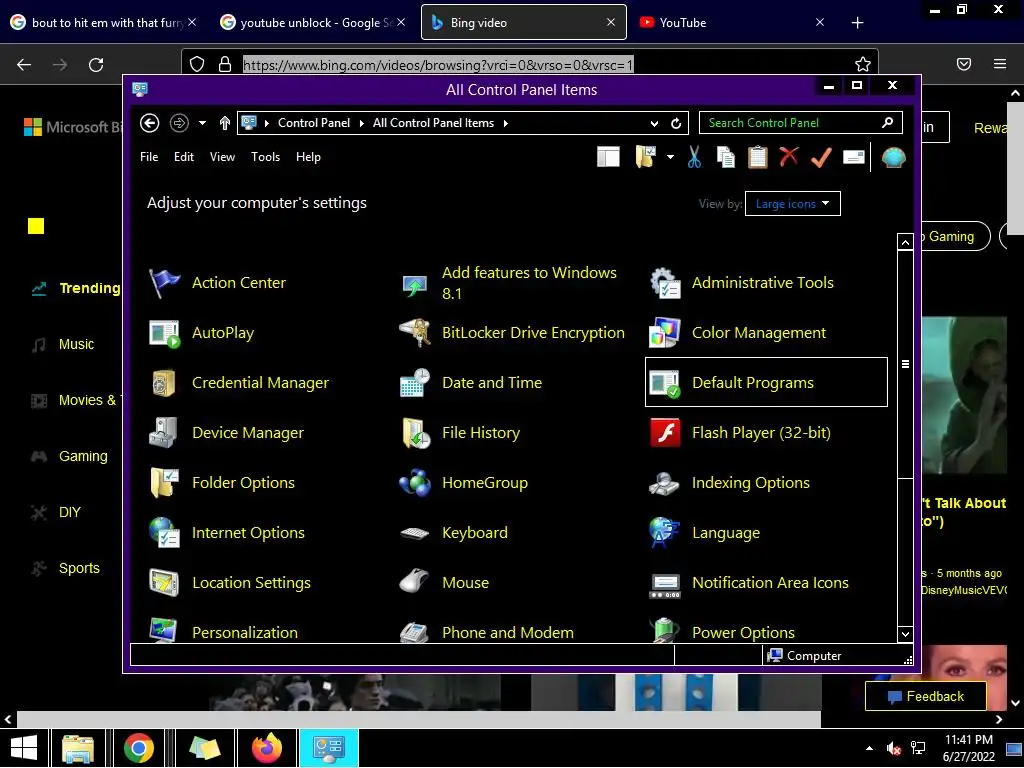Click the Properties card toolbar icon
1024x768 pixels.
[854, 157]
